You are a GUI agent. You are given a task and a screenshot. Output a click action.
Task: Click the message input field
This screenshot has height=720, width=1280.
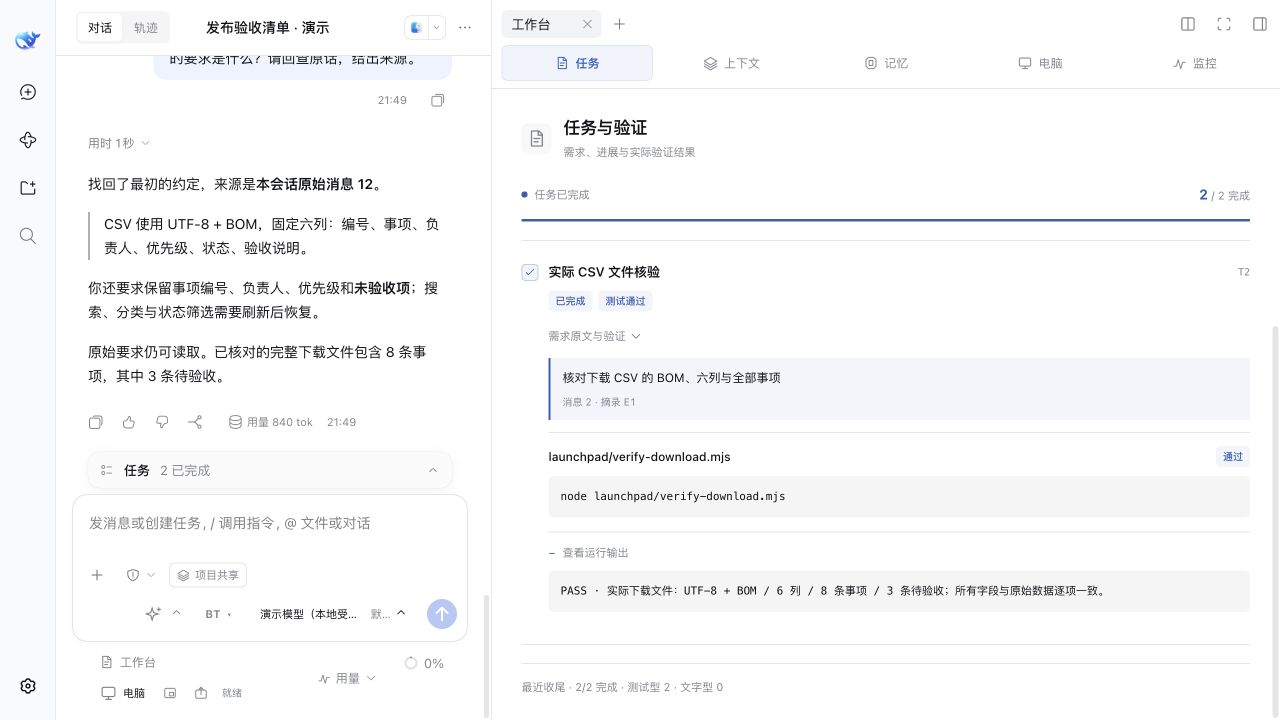tap(270, 523)
